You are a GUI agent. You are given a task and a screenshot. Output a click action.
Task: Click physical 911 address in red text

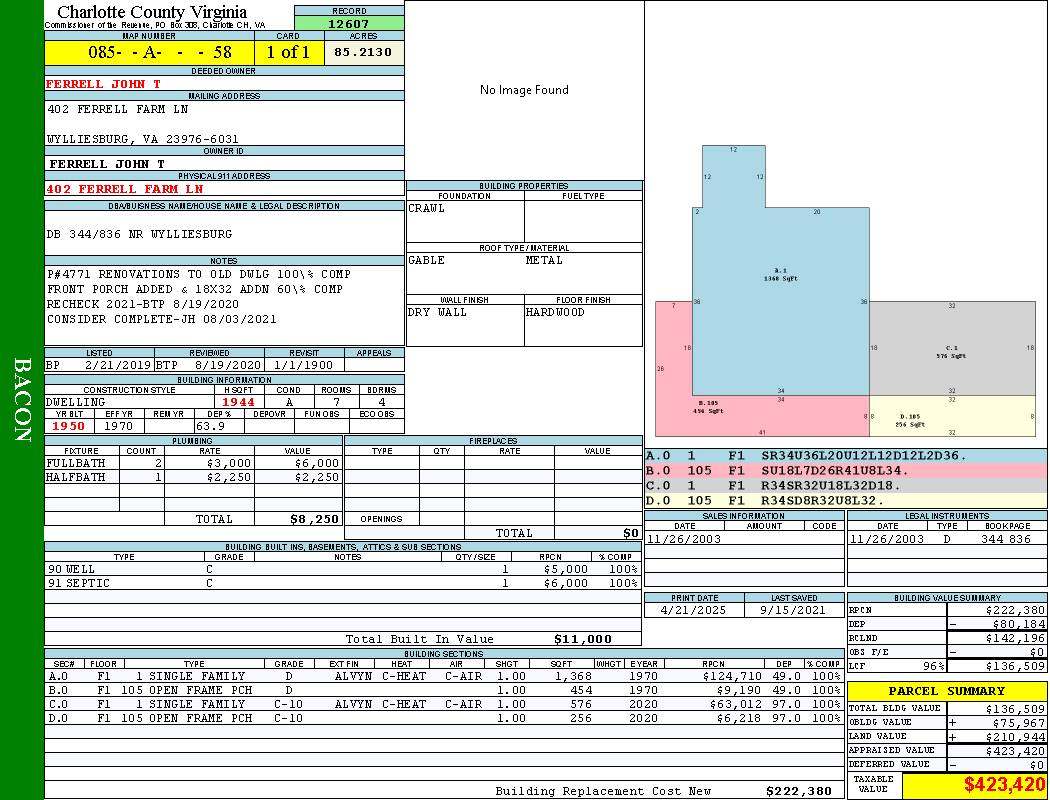tap(124, 189)
